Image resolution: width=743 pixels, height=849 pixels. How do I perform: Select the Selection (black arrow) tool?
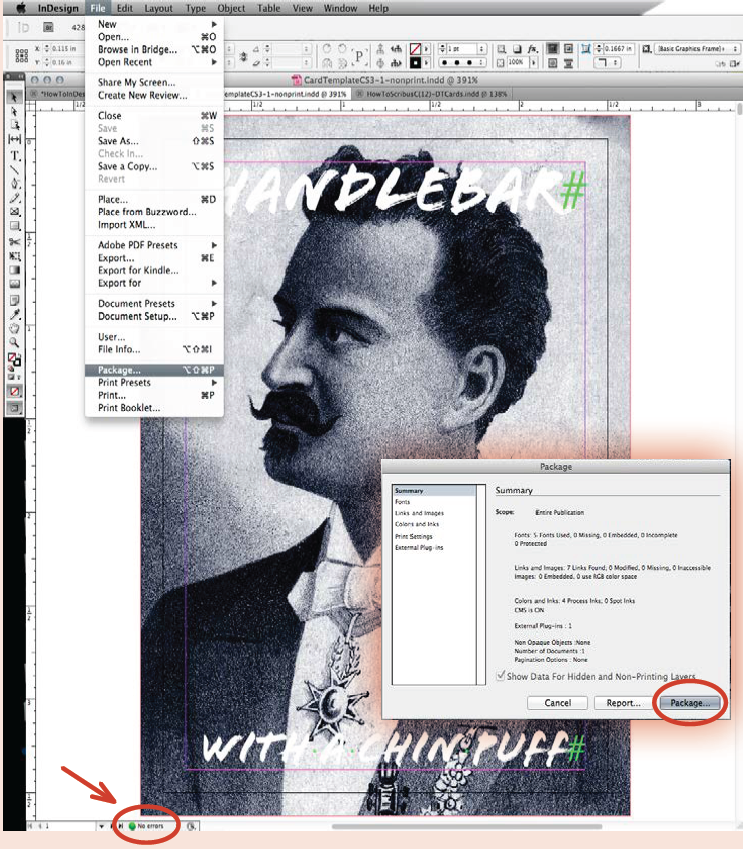pos(15,96)
